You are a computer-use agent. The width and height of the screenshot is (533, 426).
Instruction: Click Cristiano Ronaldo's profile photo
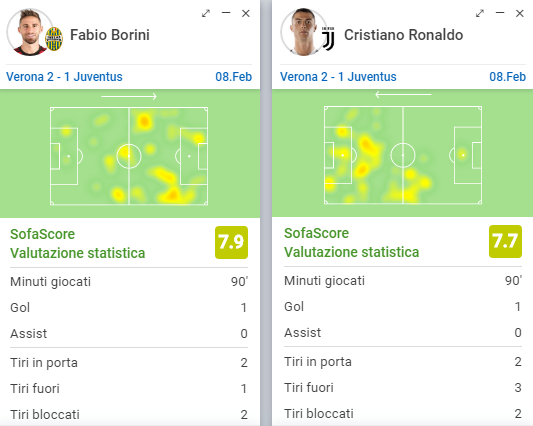point(304,32)
